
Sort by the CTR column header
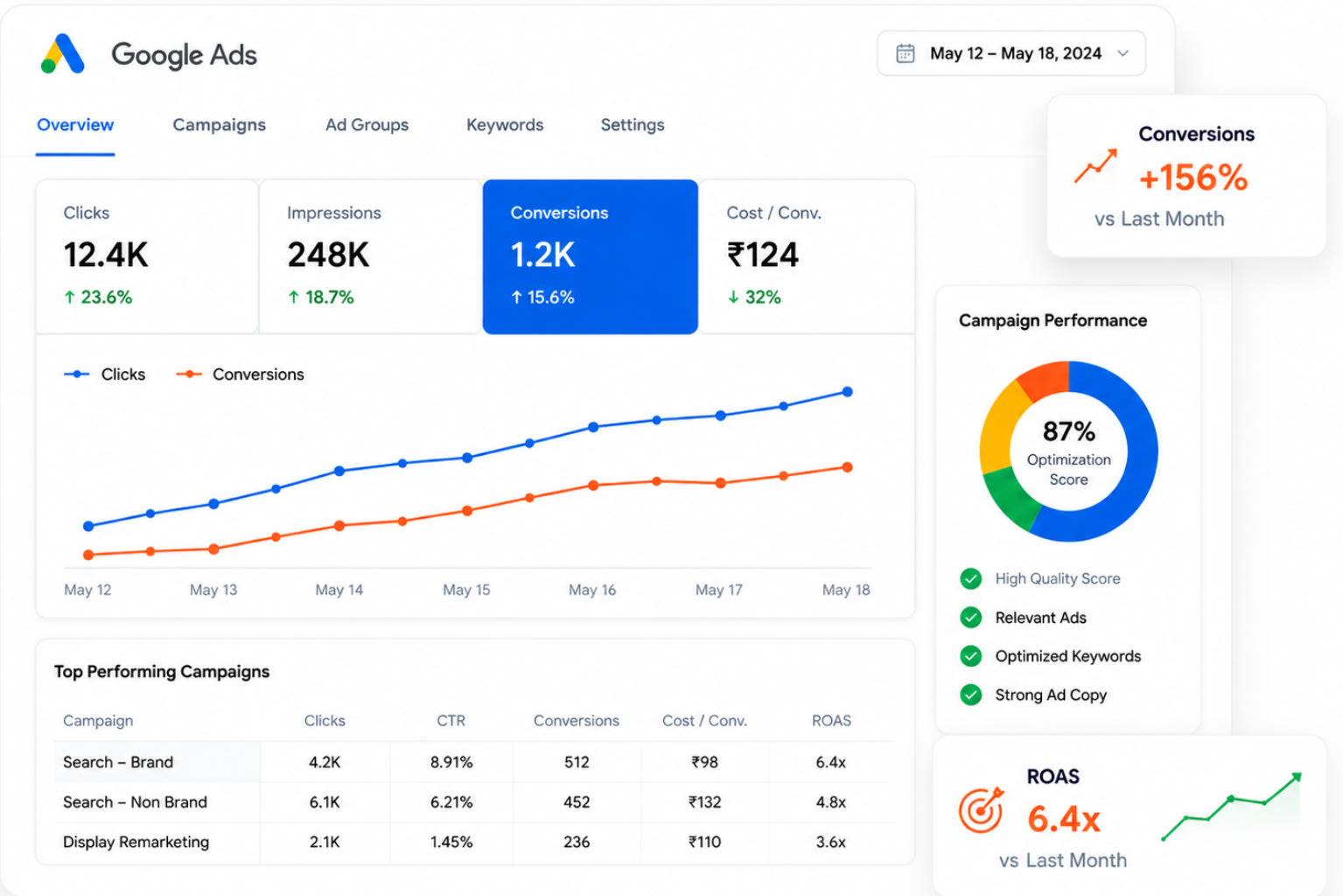[451, 721]
